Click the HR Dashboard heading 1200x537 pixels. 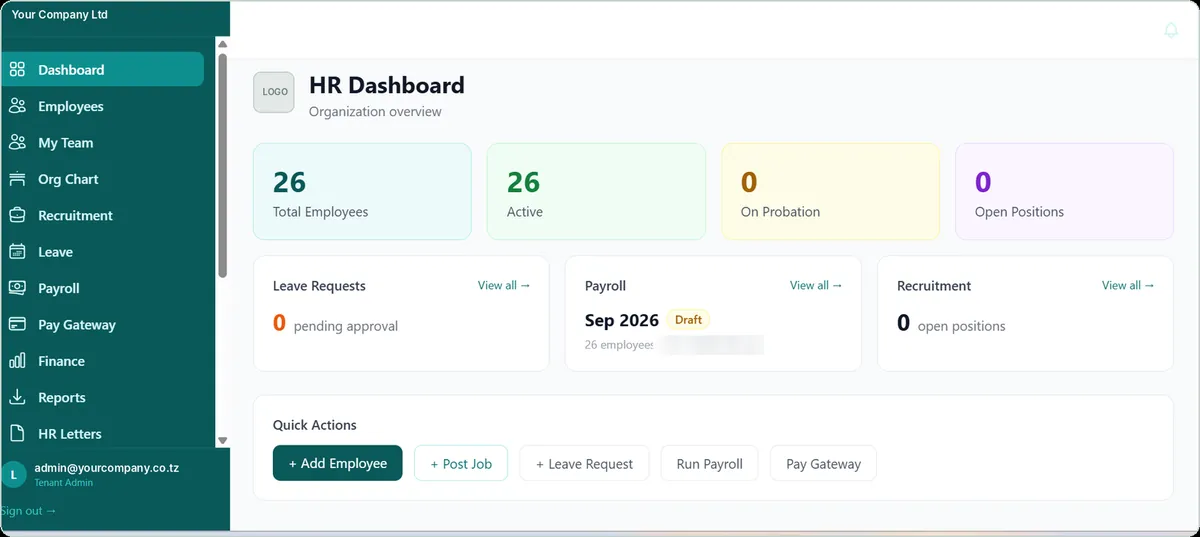pos(387,85)
